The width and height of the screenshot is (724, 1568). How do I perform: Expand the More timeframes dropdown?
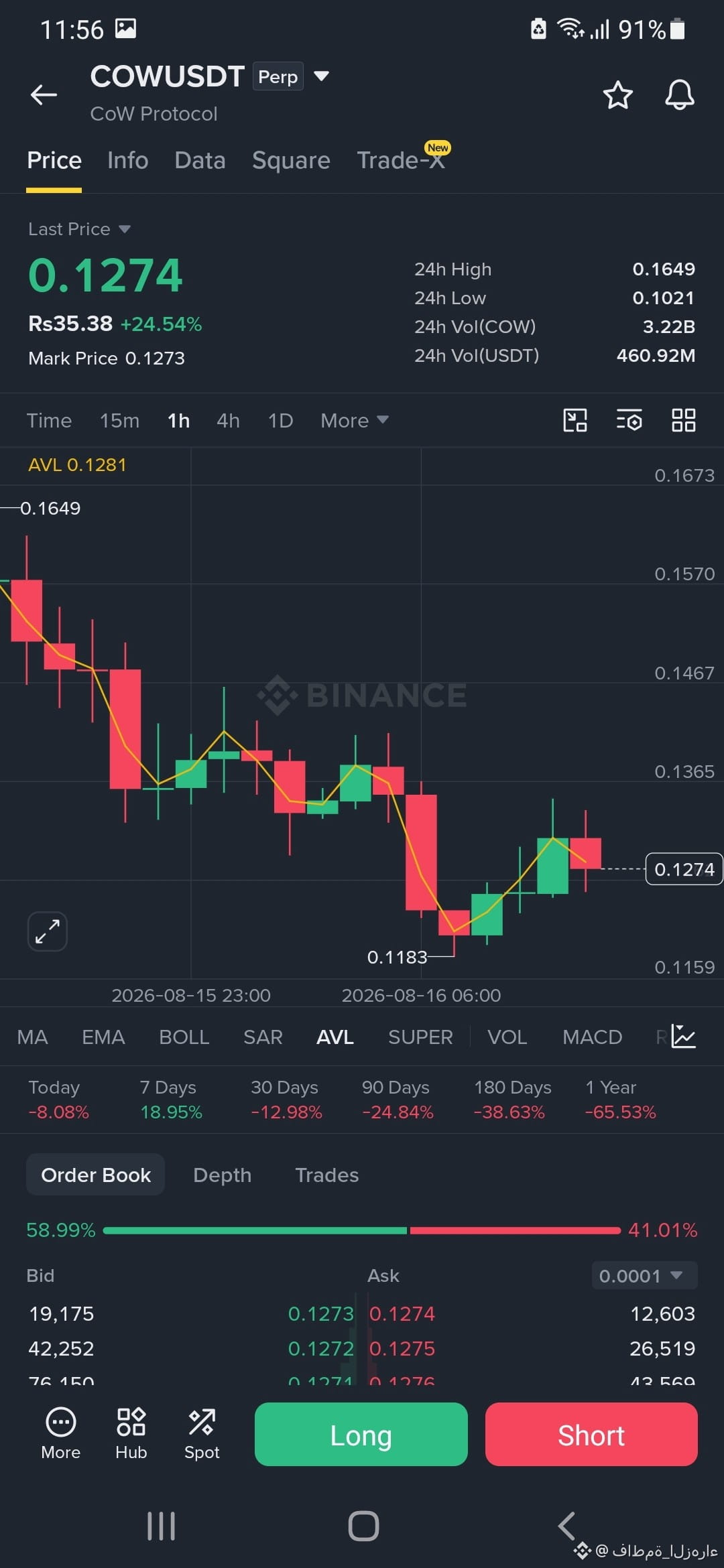[354, 420]
